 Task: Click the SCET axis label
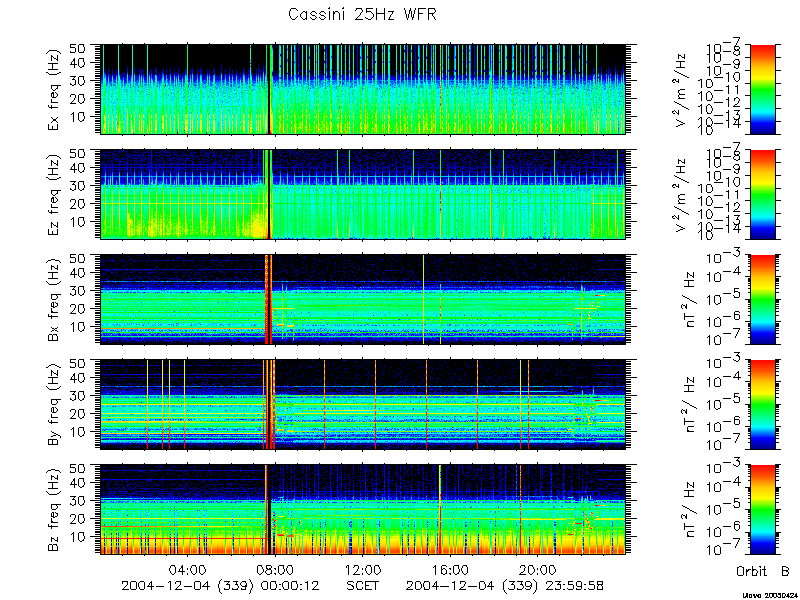tap(363, 586)
